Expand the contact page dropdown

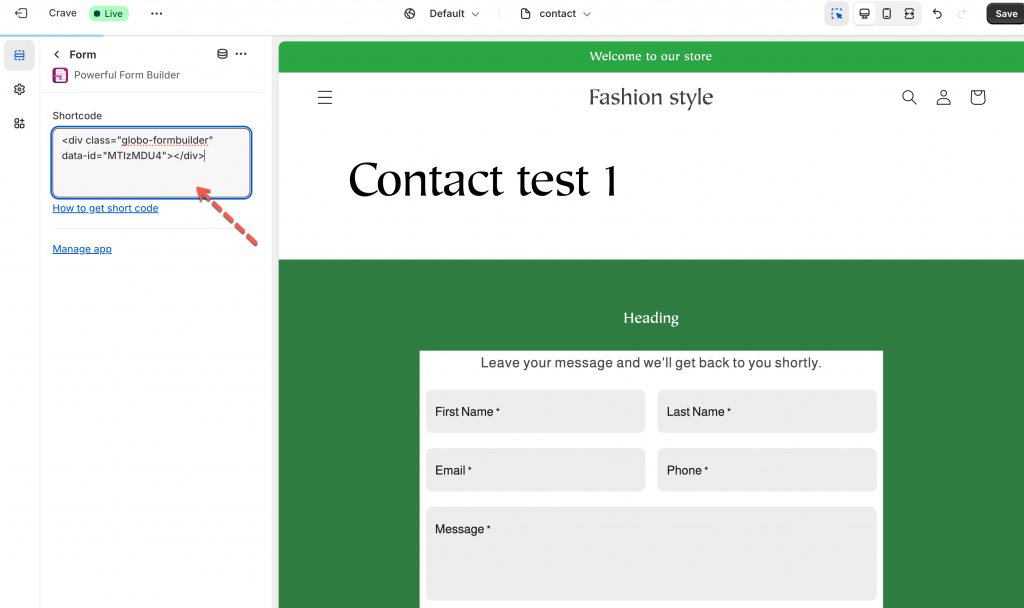pyautogui.click(x=556, y=14)
